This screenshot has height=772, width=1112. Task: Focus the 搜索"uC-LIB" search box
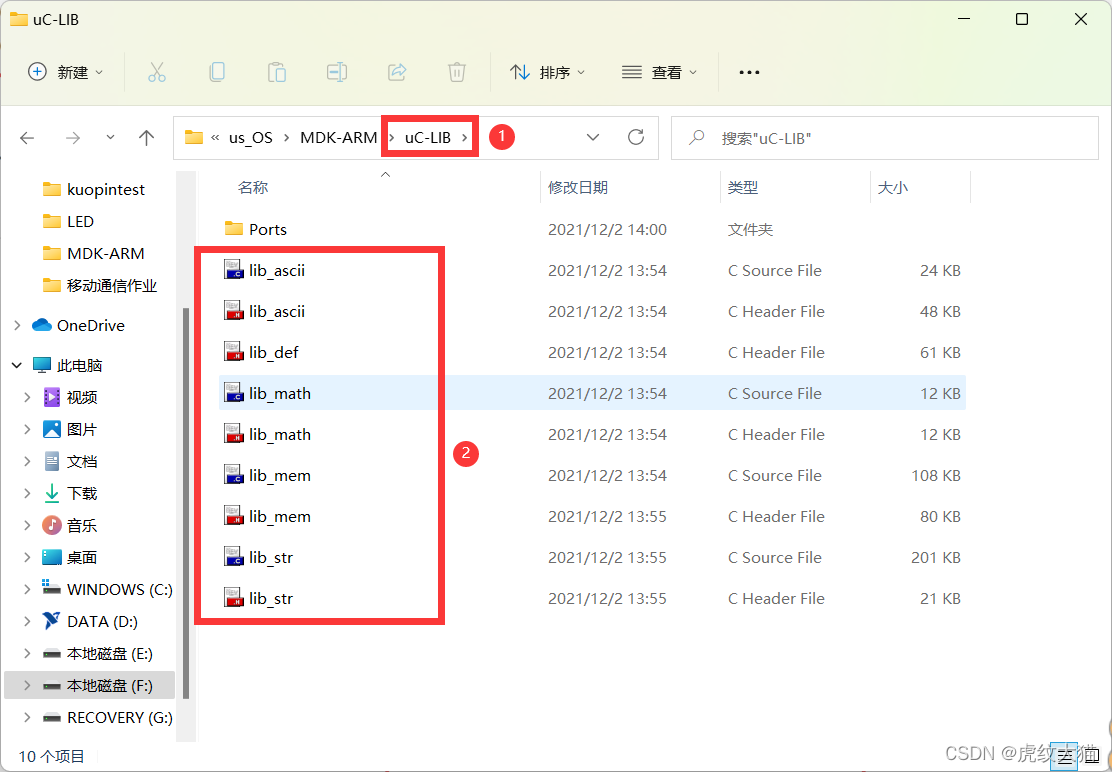(x=884, y=138)
